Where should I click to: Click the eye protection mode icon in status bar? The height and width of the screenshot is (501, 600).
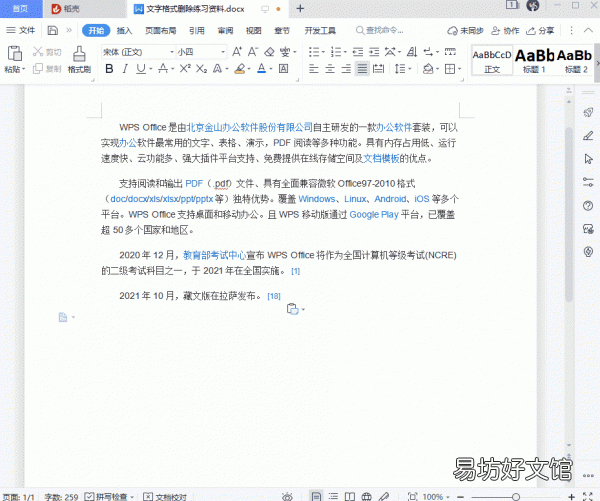coord(287,496)
